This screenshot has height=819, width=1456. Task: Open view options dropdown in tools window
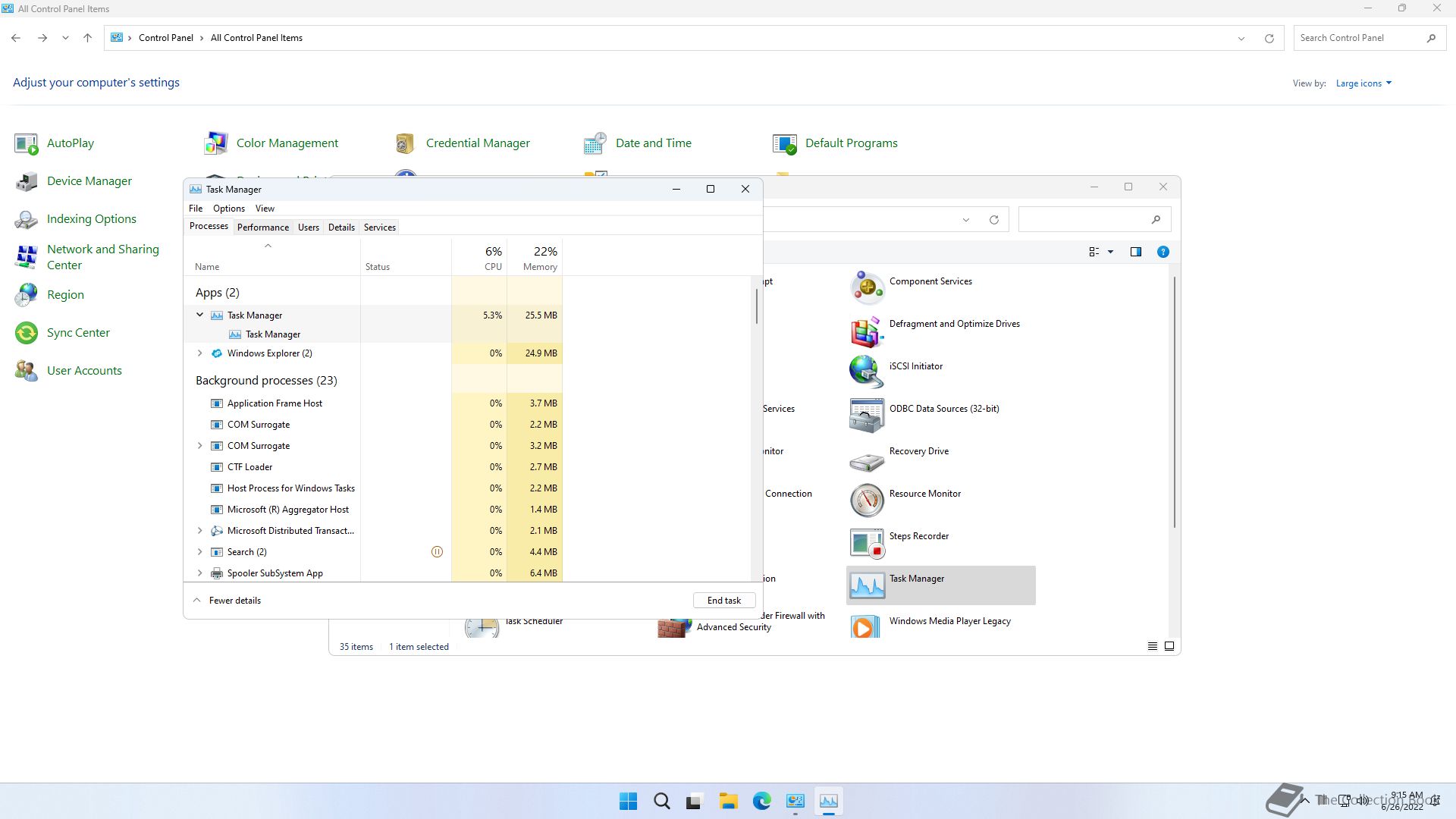1110,252
